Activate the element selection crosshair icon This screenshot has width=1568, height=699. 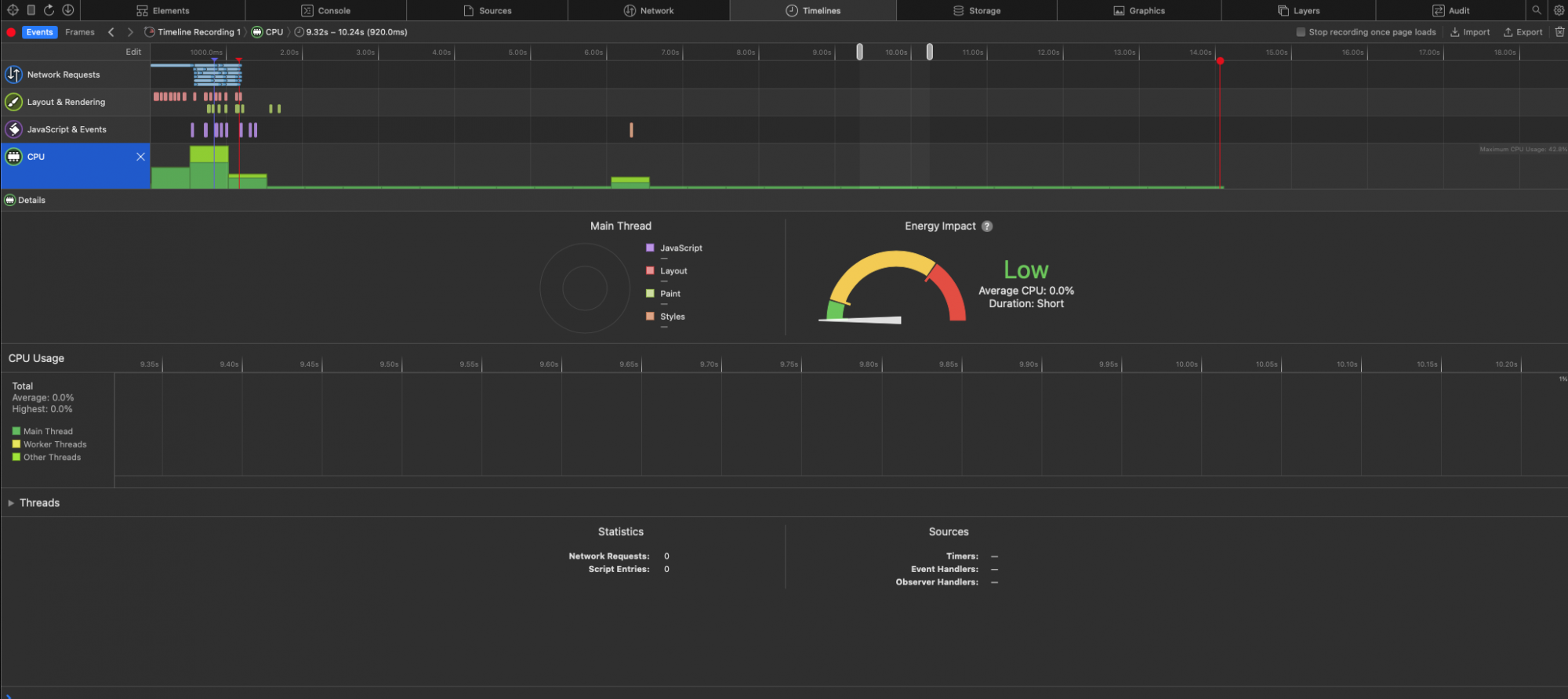(x=13, y=10)
